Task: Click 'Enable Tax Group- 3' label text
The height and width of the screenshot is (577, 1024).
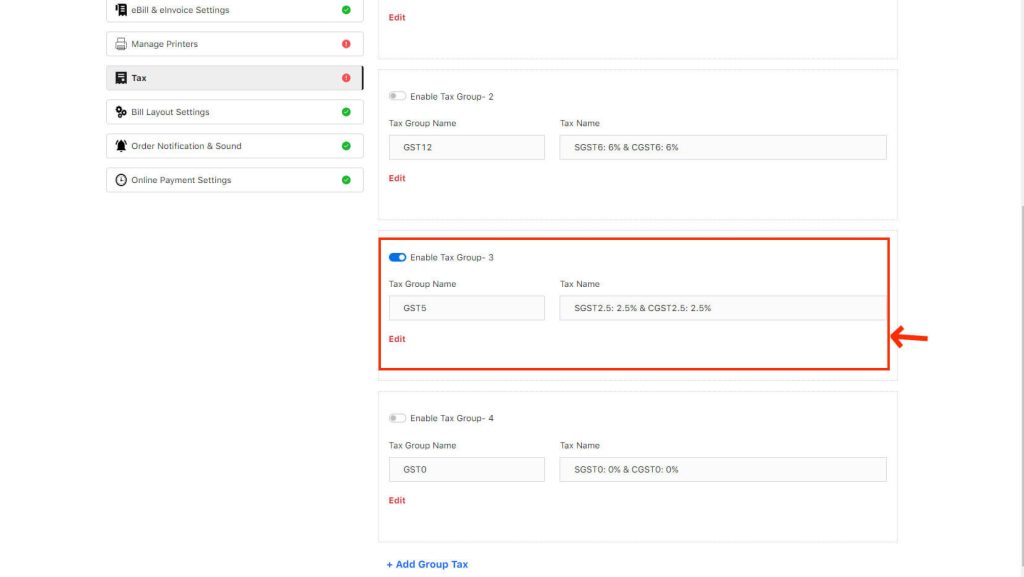Action: tap(452, 257)
